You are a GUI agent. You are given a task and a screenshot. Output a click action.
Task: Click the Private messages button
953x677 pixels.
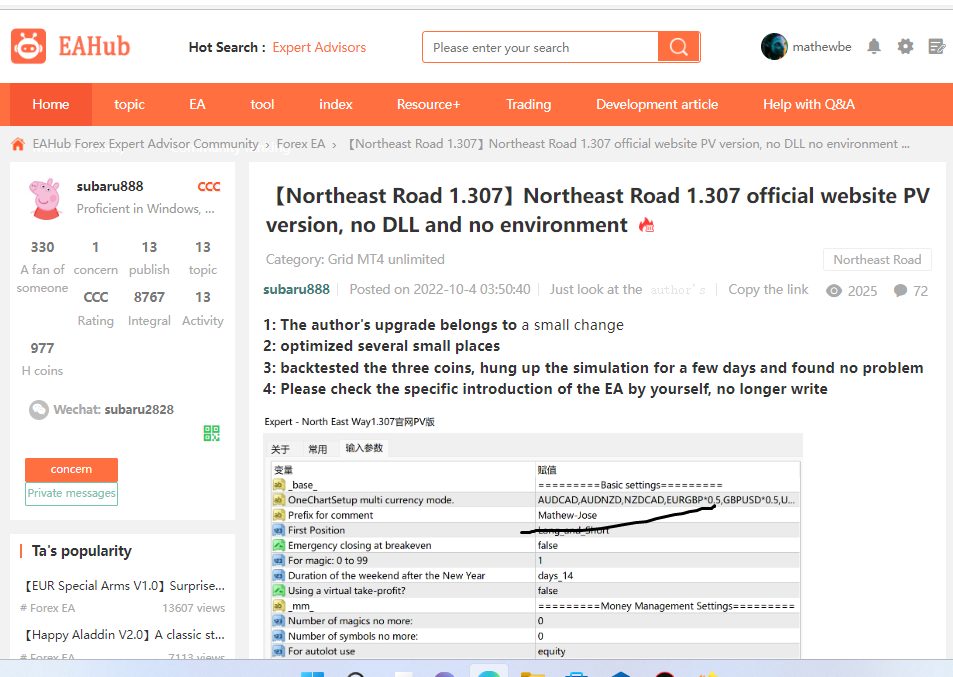[x=71, y=493]
